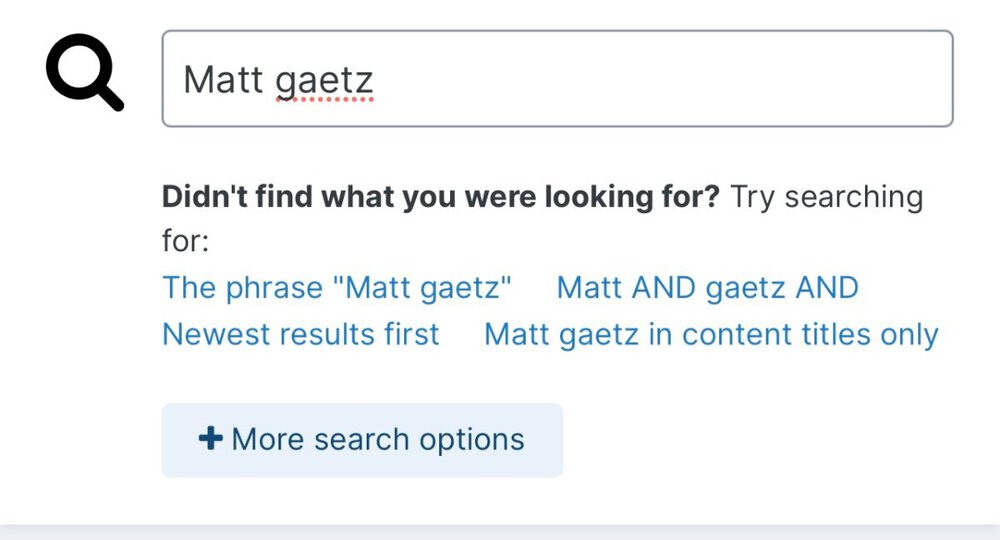Click the word Matt in search field
This screenshot has width=1000, height=540.
(222, 80)
